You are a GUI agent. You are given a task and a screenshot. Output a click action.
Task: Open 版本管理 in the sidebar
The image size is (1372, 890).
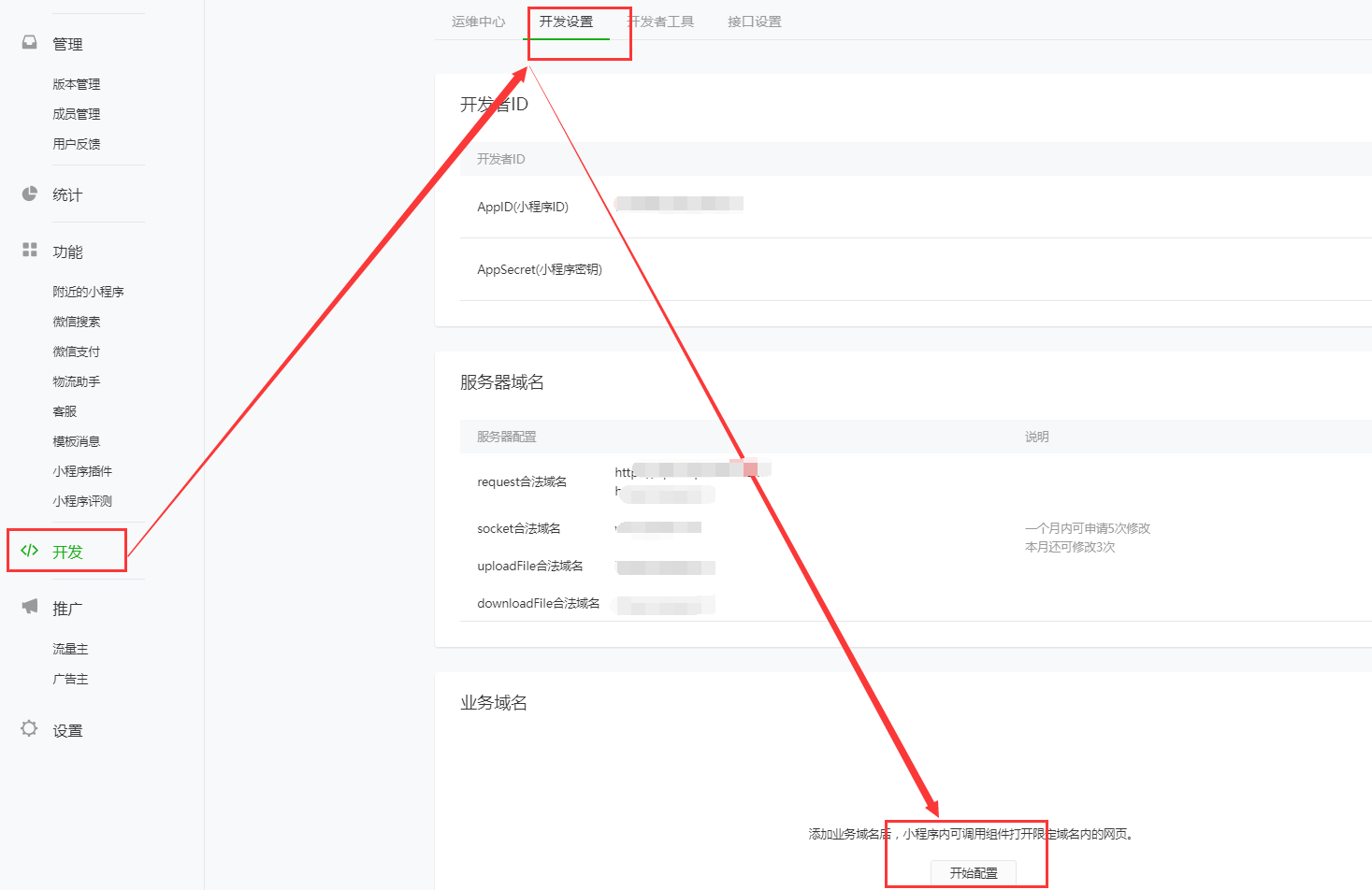point(77,84)
